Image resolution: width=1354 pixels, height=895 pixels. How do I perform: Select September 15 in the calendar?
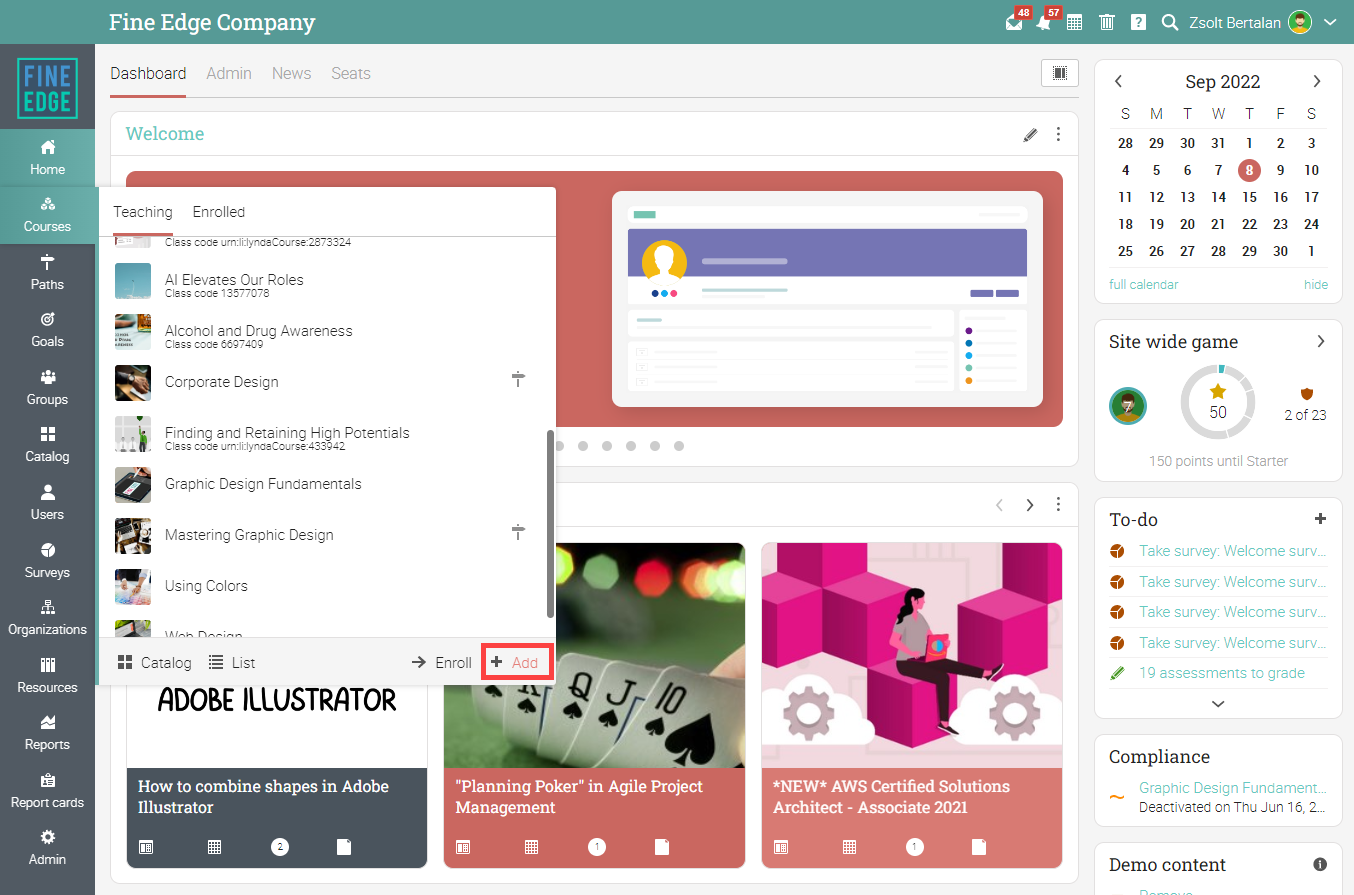tap(1249, 197)
